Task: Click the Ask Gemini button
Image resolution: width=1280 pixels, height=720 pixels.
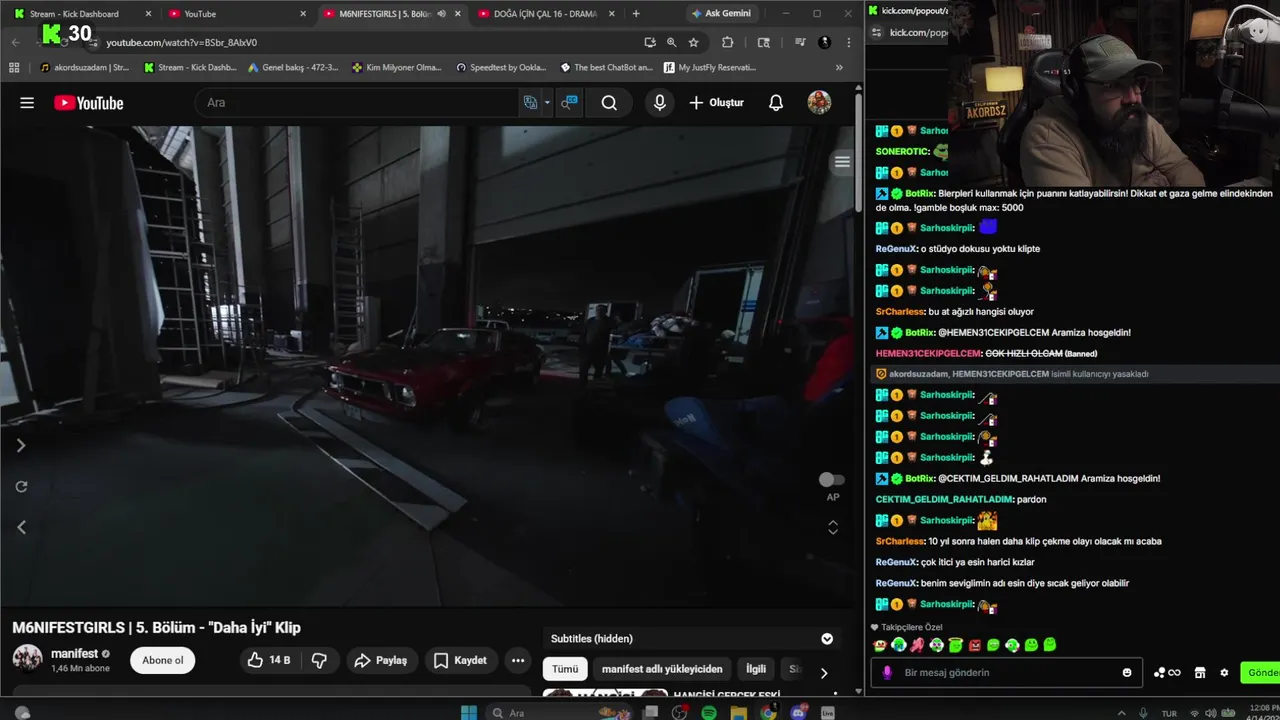Action: coord(720,14)
